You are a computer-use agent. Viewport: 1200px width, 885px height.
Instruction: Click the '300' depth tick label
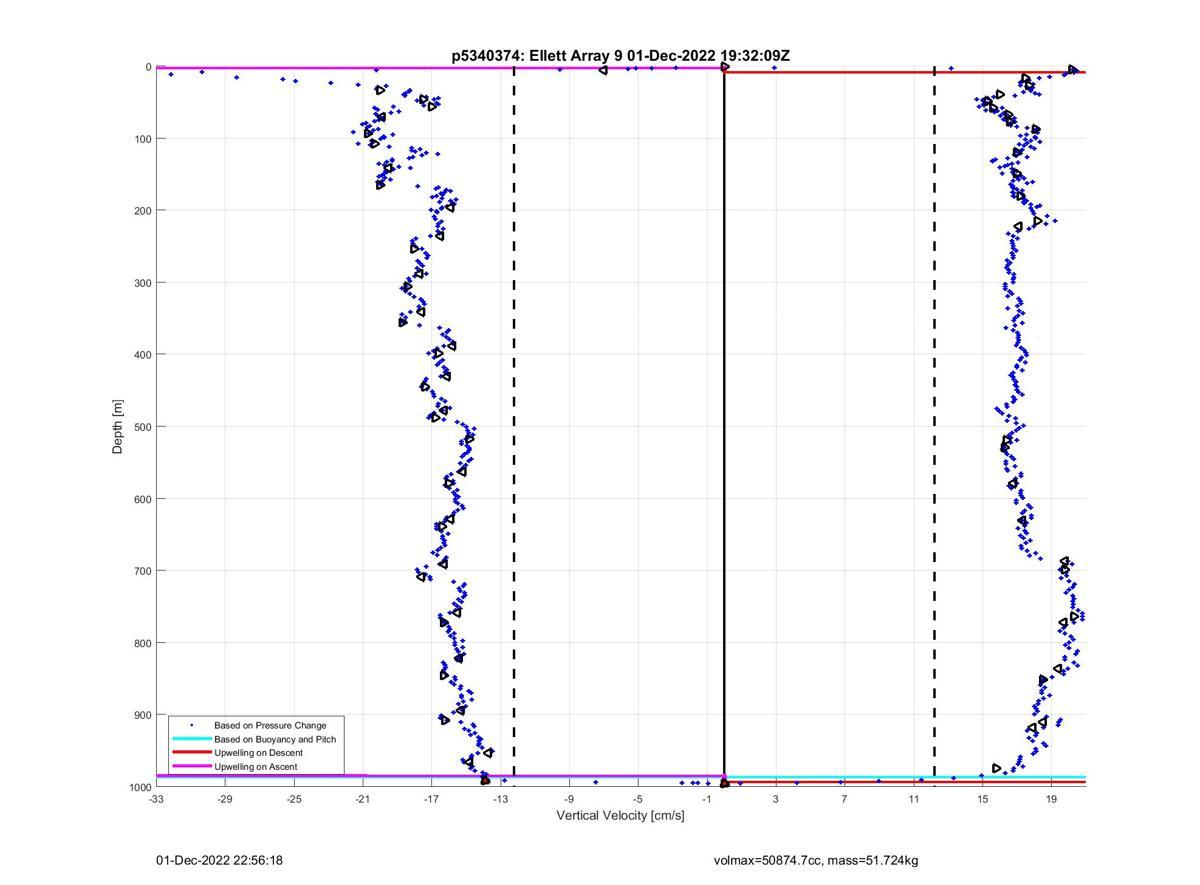pyautogui.click(x=142, y=283)
